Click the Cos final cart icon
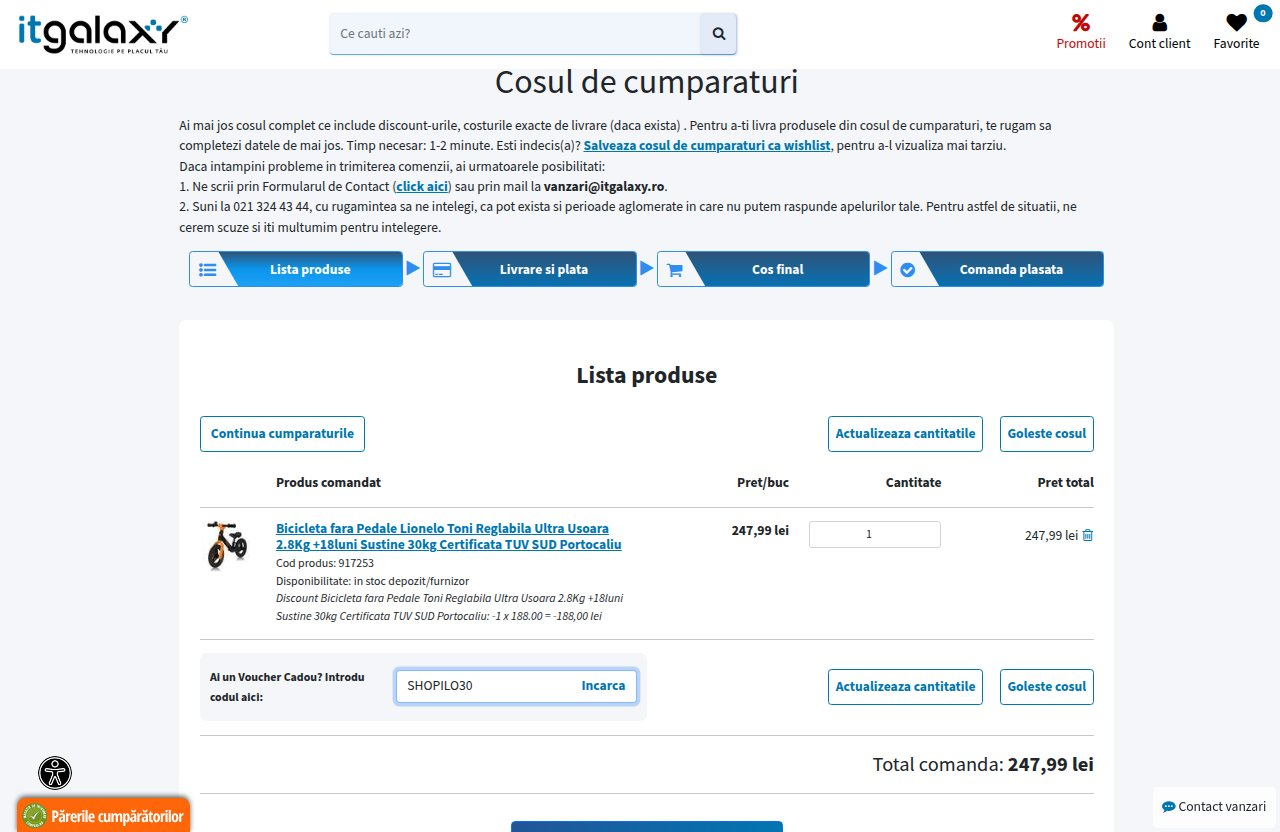This screenshot has width=1280, height=832. pos(675,269)
